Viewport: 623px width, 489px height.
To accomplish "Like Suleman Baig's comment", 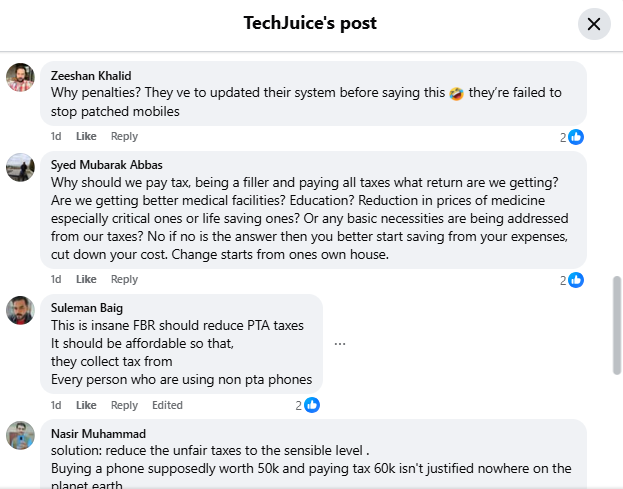I will (x=86, y=405).
